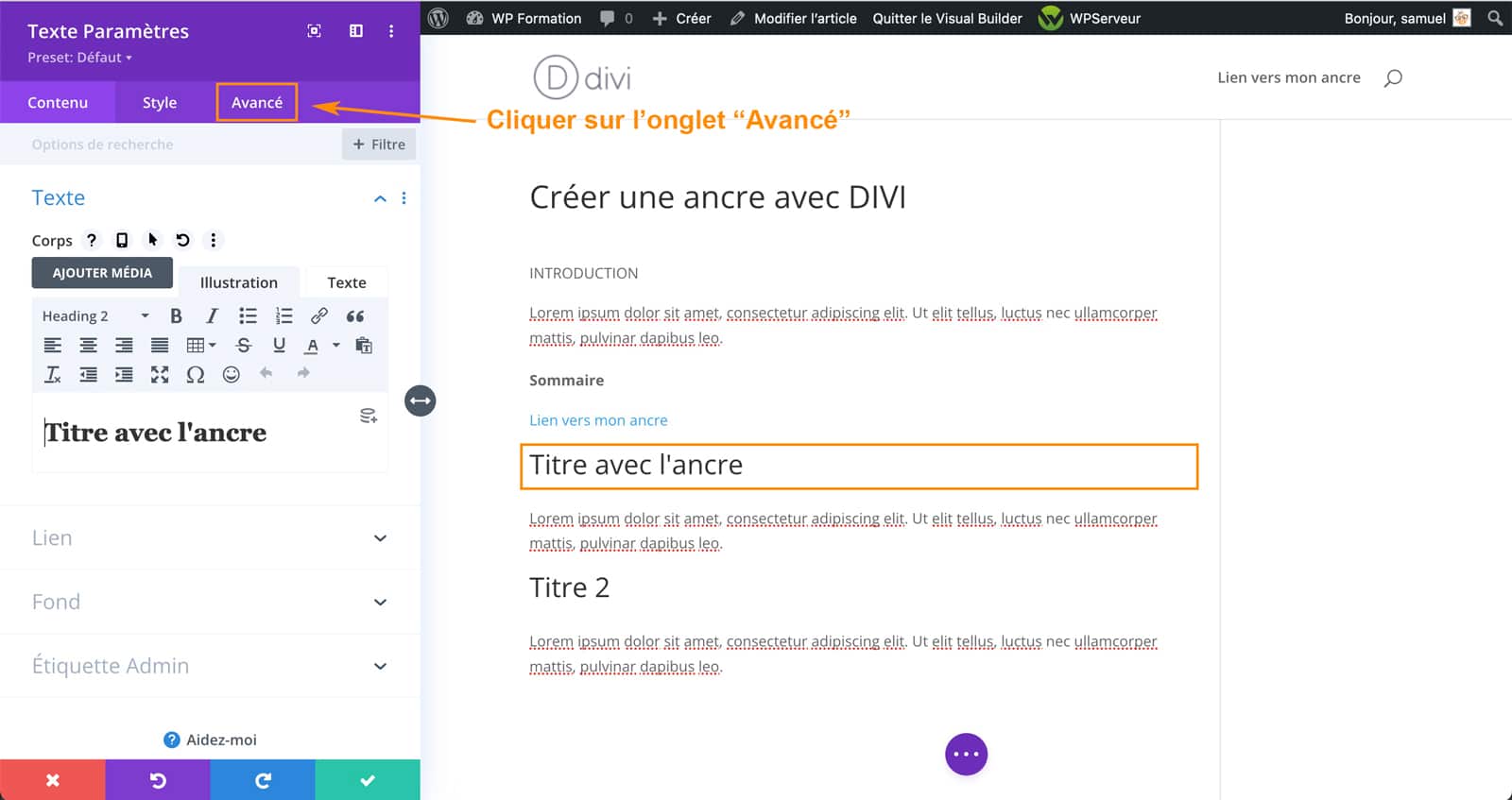Click Quitter le Visual Builder
This screenshot has height=800, width=1512.
point(947,18)
